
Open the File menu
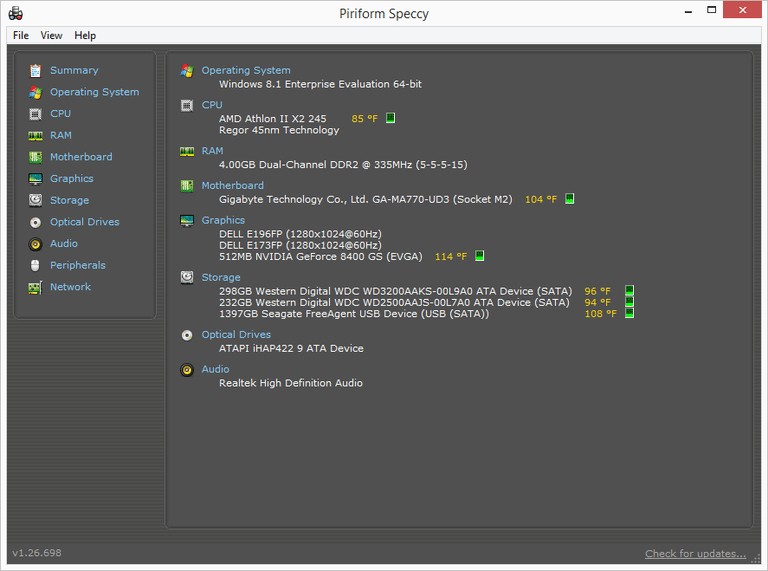[x=21, y=35]
